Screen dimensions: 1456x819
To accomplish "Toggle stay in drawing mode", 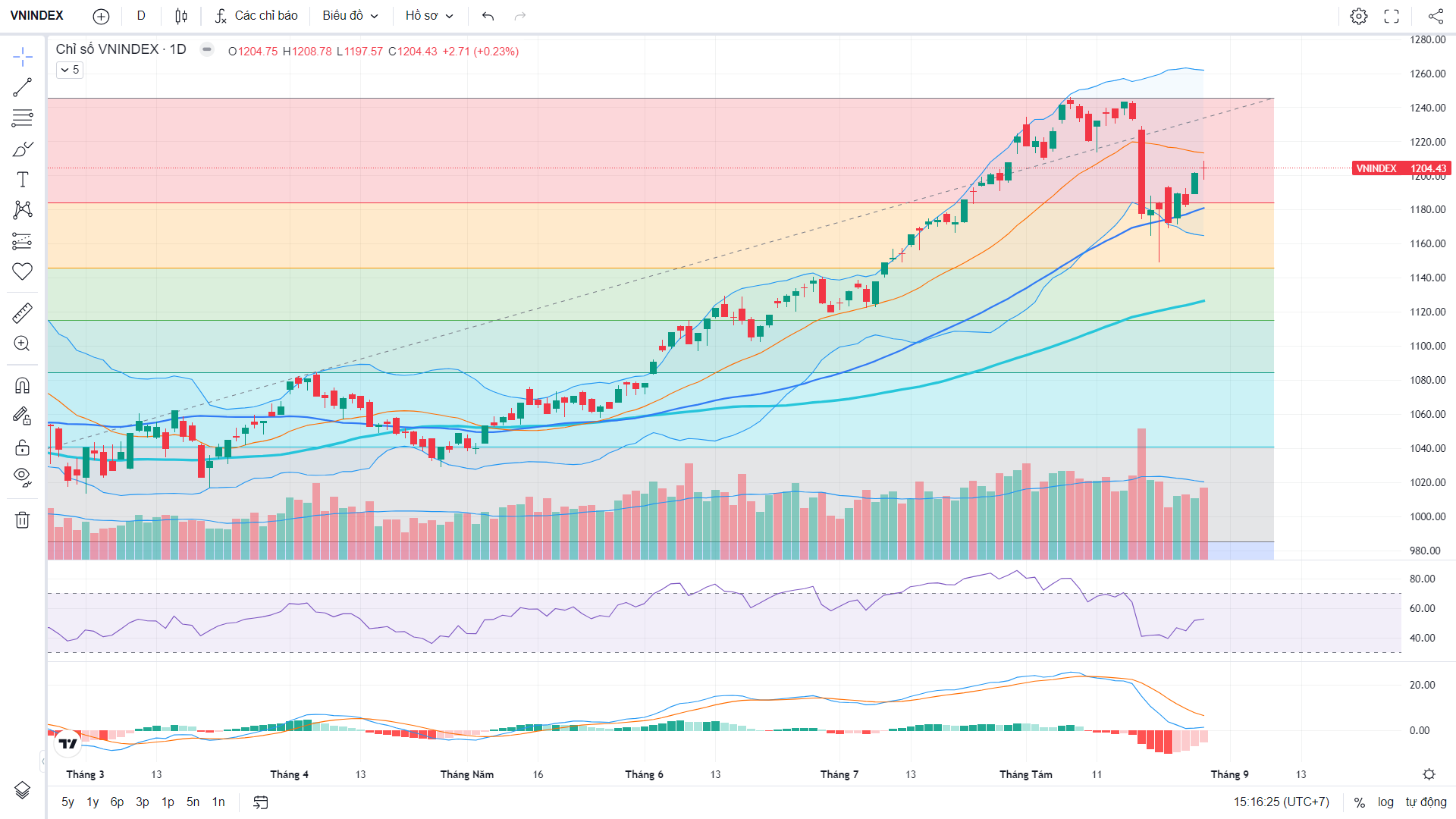I will (x=23, y=416).
